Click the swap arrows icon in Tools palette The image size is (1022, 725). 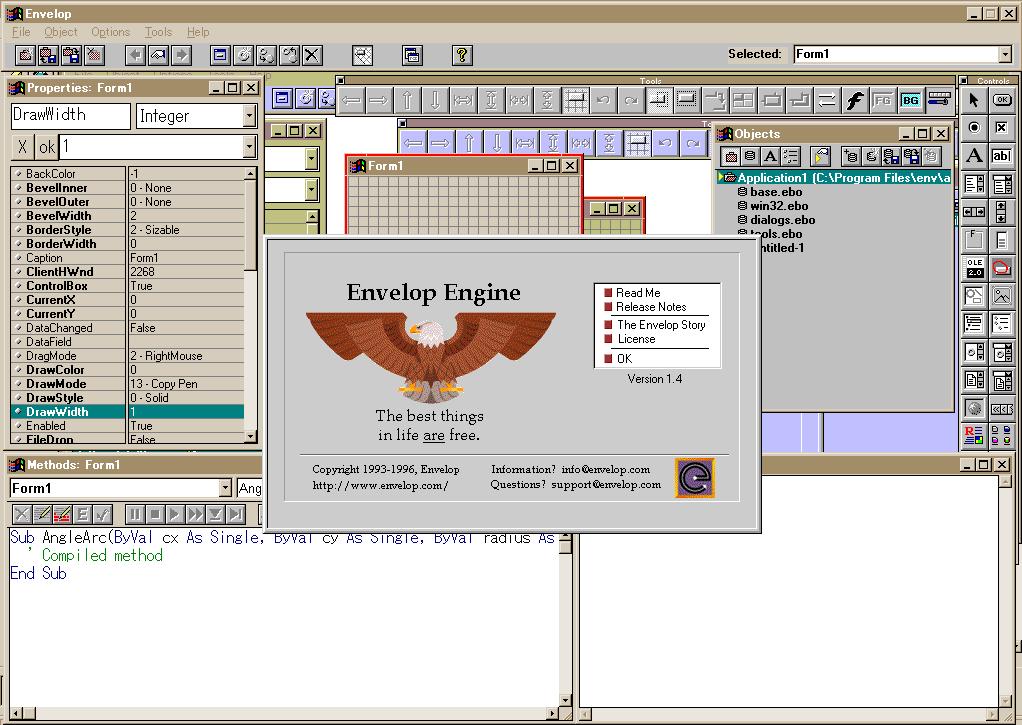coord(826,100)
